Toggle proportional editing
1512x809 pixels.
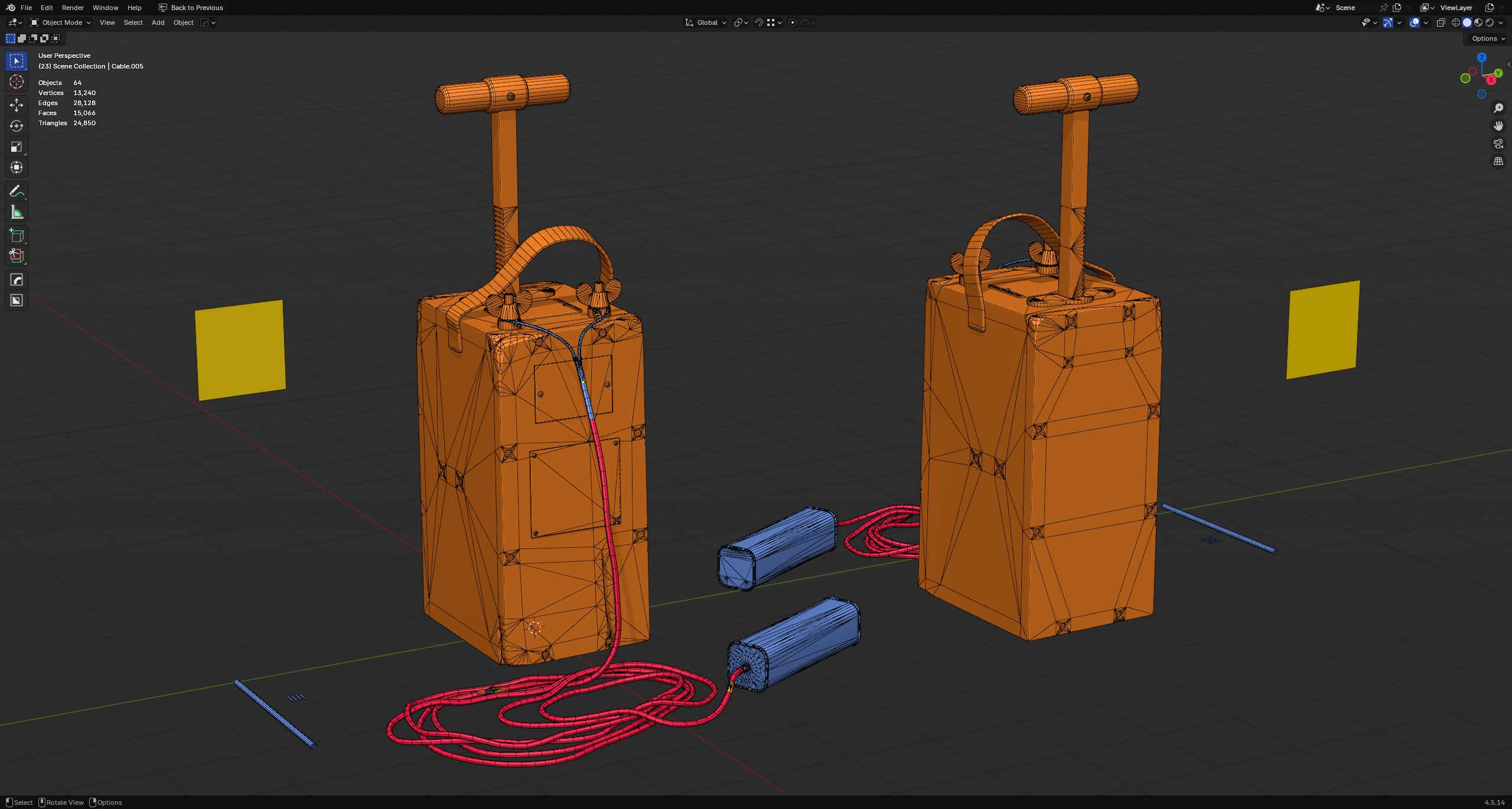(793, 22)
